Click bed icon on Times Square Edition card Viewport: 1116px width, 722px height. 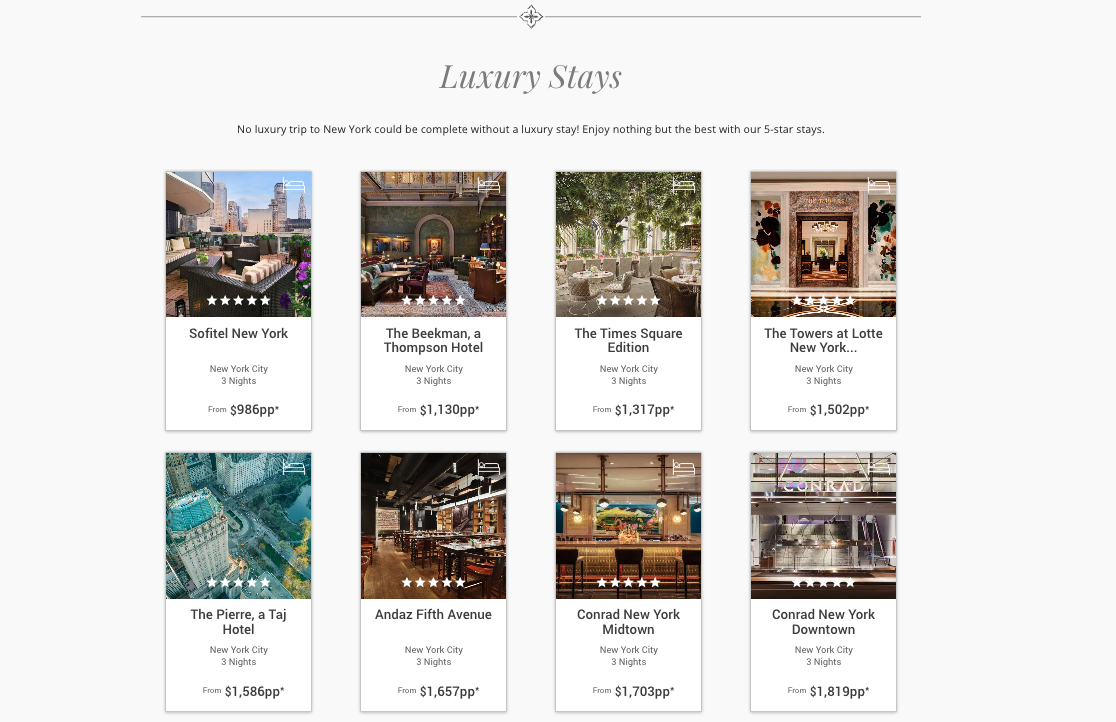tap(684, 186)
